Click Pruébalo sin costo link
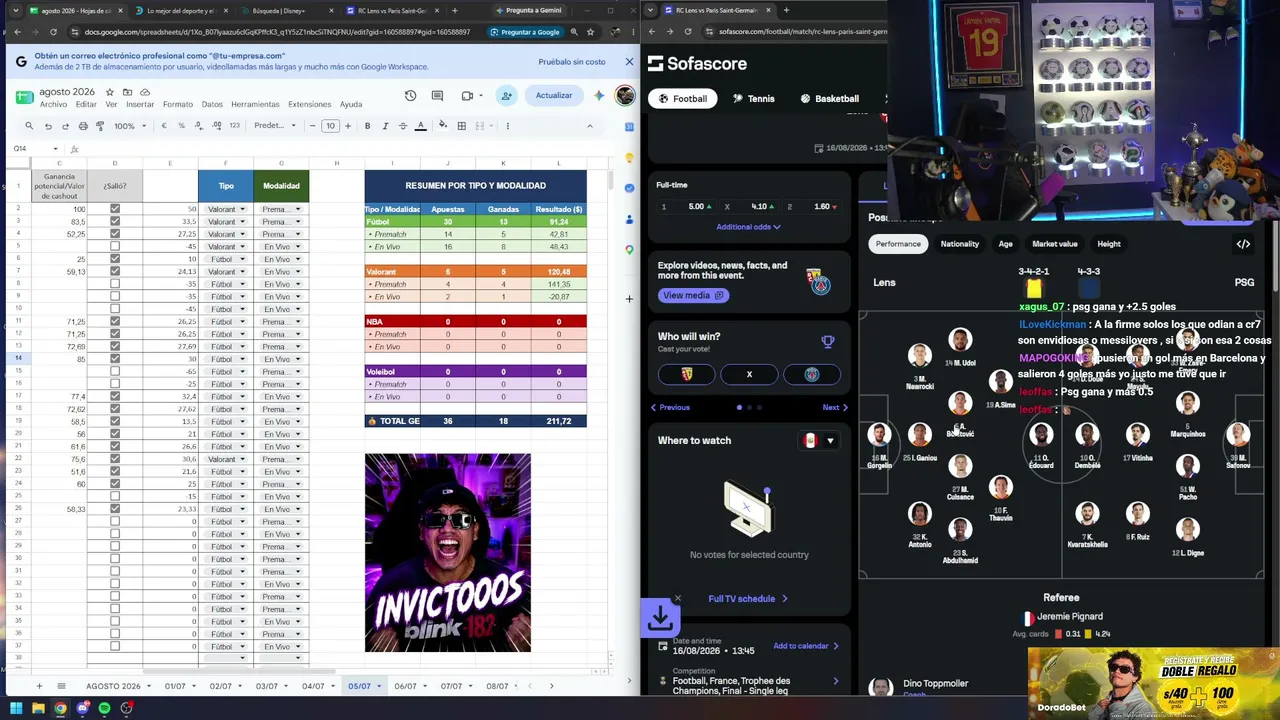Screen dimensions: 1280x720 click(x=572, y=62)
